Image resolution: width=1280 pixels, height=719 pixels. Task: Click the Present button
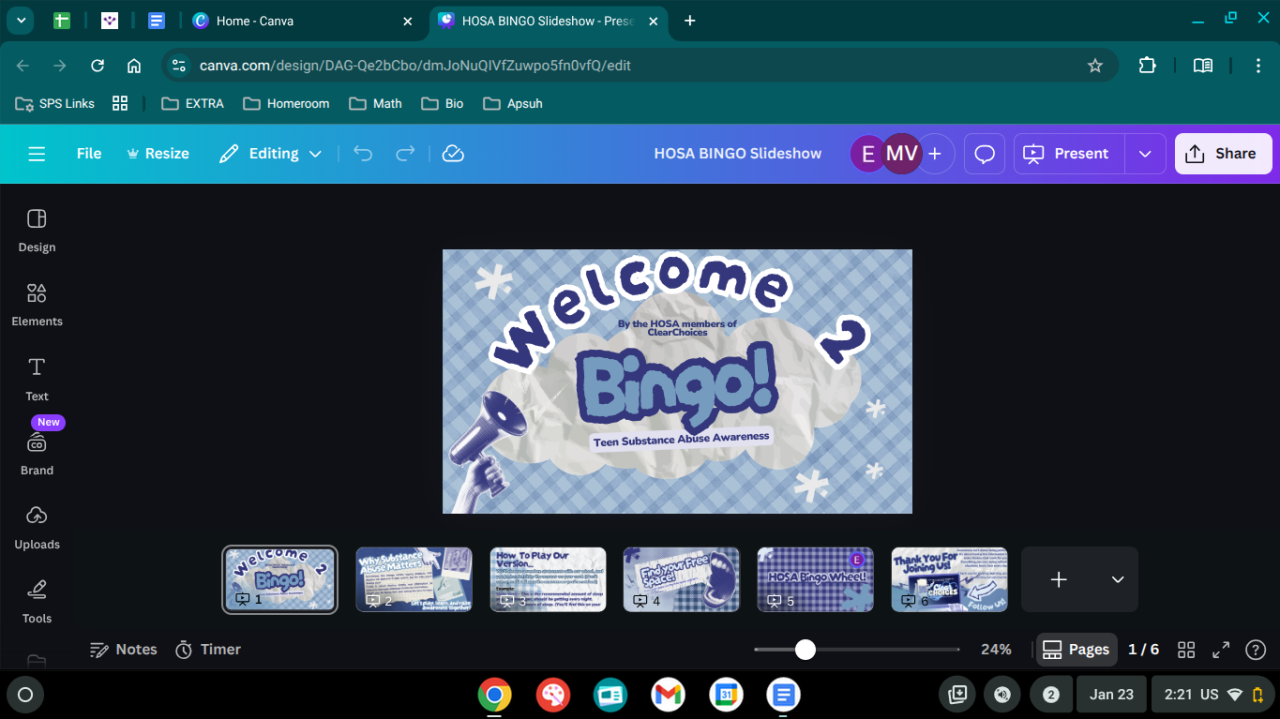pos(1066,154)
